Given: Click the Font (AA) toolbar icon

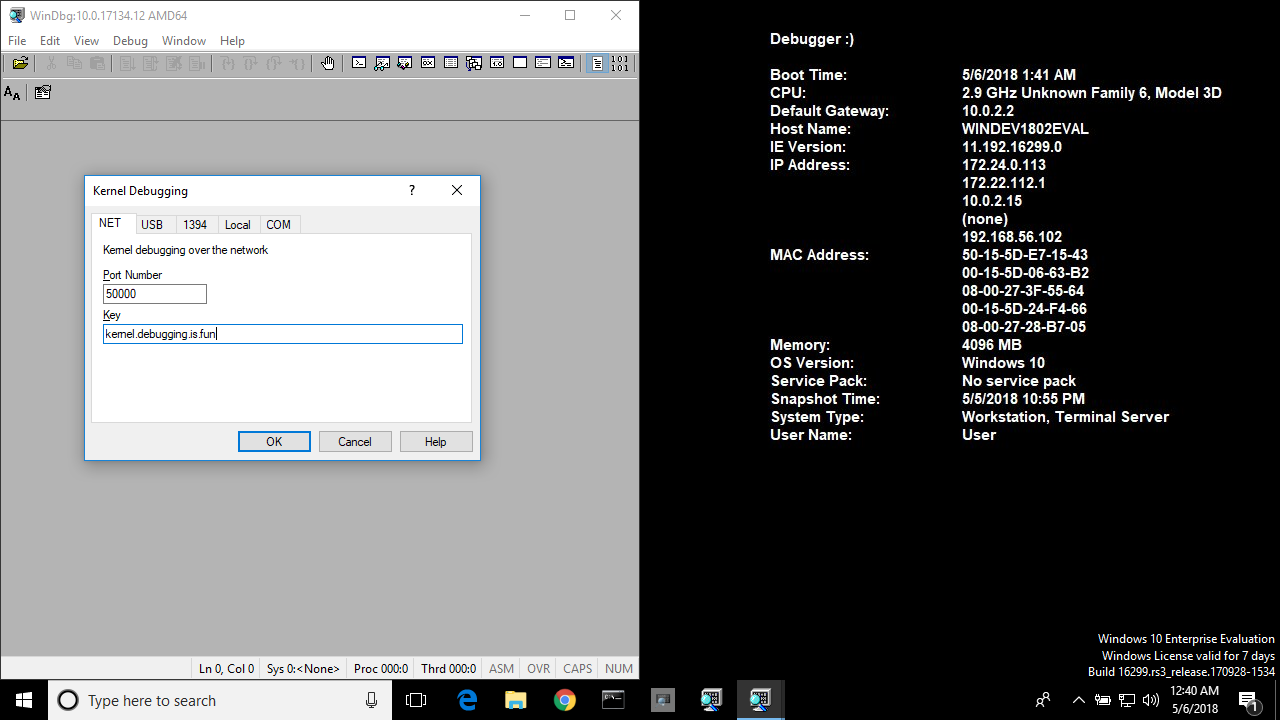Looking at the screenshot, I should point(12,93).
